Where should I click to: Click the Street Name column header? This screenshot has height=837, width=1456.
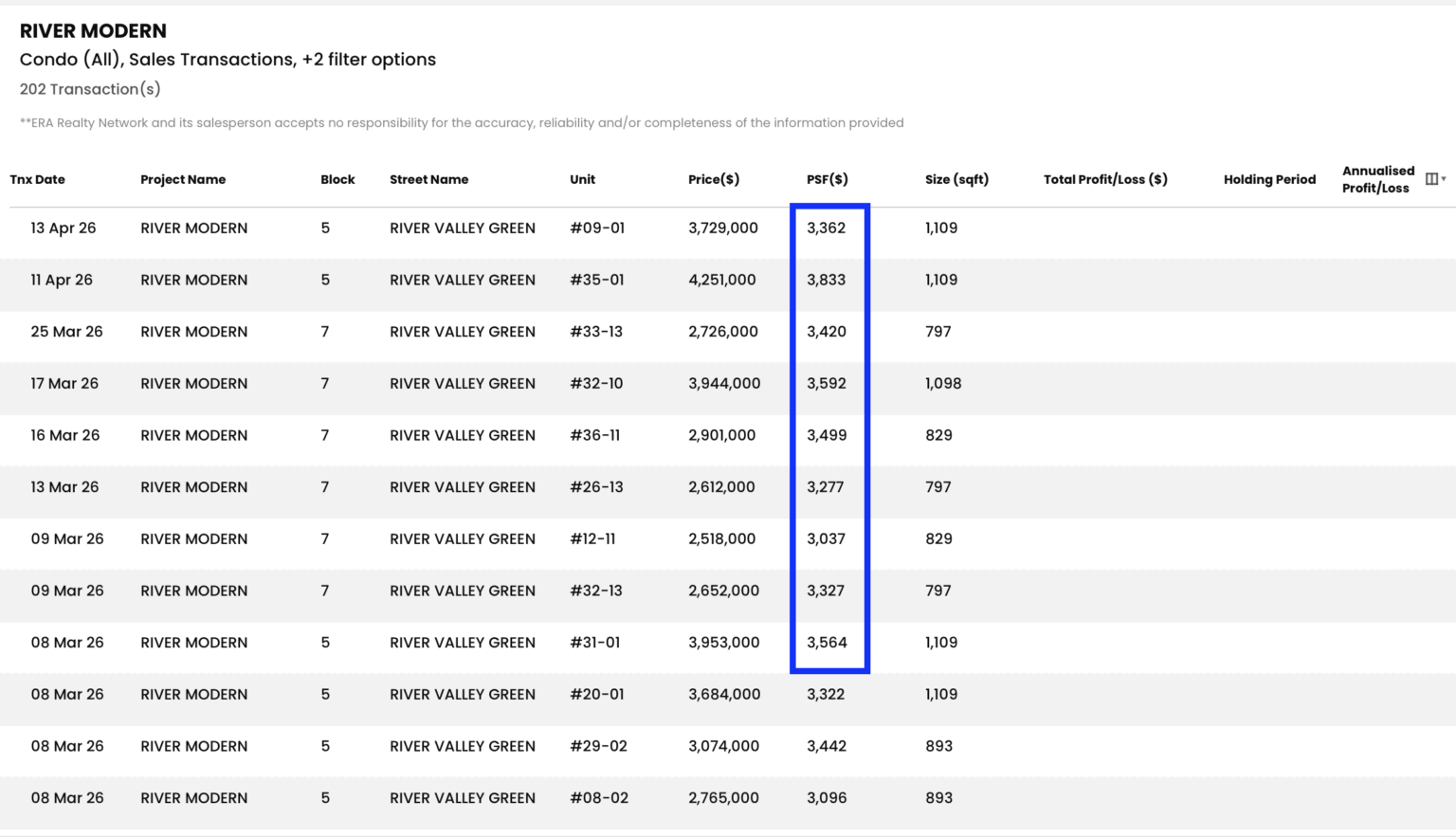(x=428, y=179)
